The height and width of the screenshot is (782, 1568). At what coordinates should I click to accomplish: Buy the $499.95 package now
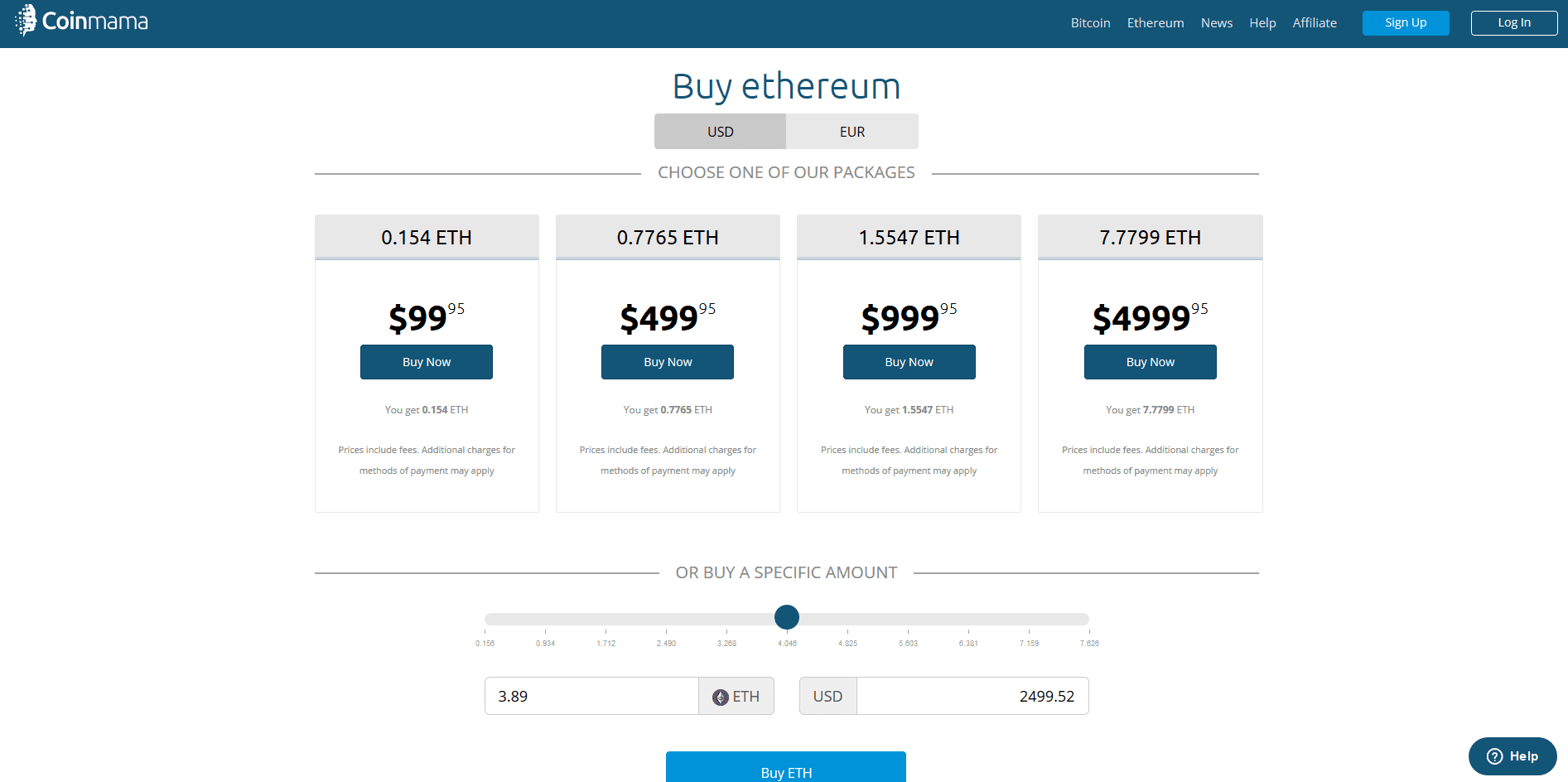tap(668, 362)
